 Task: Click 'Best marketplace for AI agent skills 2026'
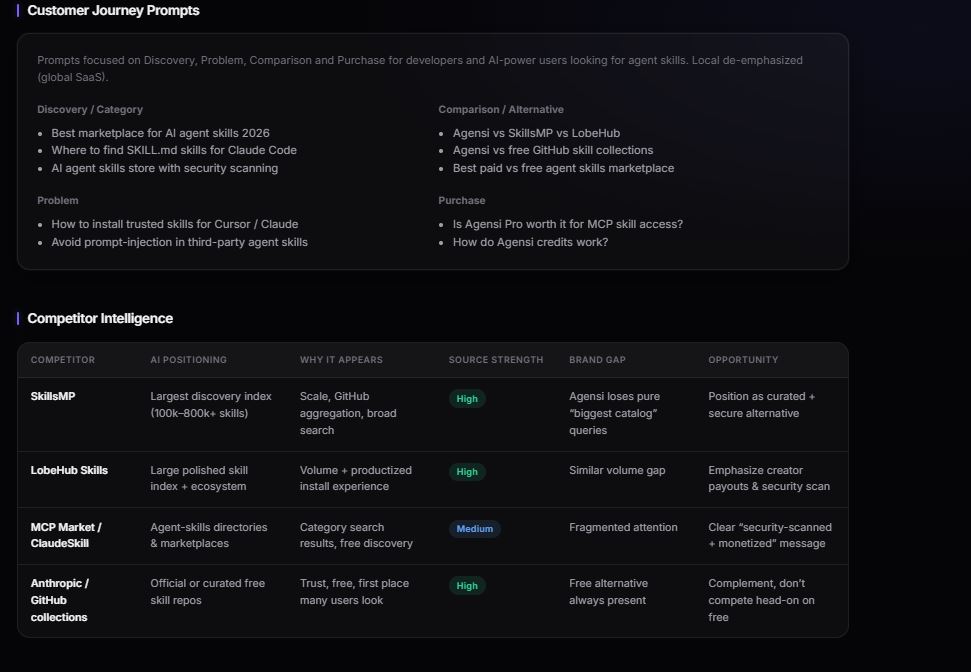click(160, 133)
